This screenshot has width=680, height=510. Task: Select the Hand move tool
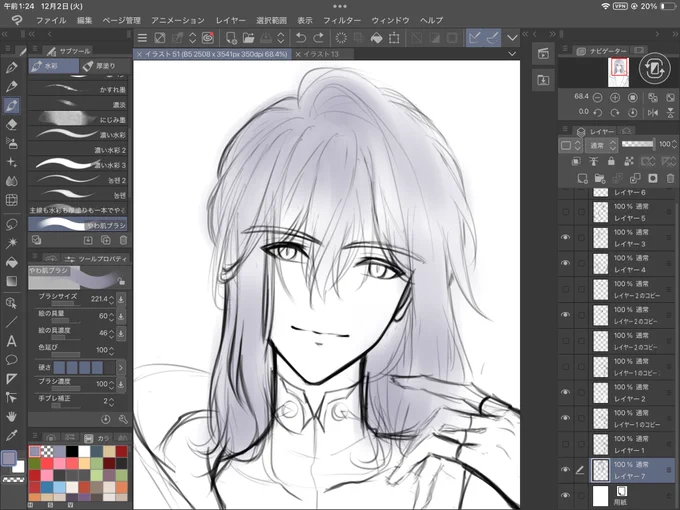(x=12, y=416)
